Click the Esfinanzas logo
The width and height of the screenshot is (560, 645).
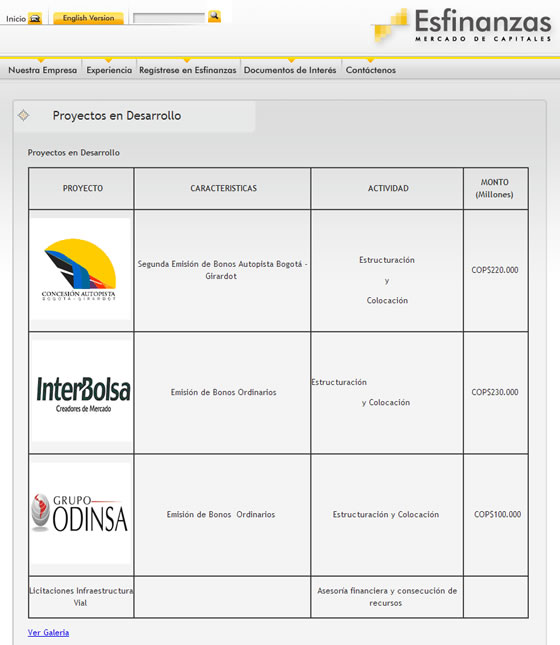pyautogui.click(x=462, y=26)
